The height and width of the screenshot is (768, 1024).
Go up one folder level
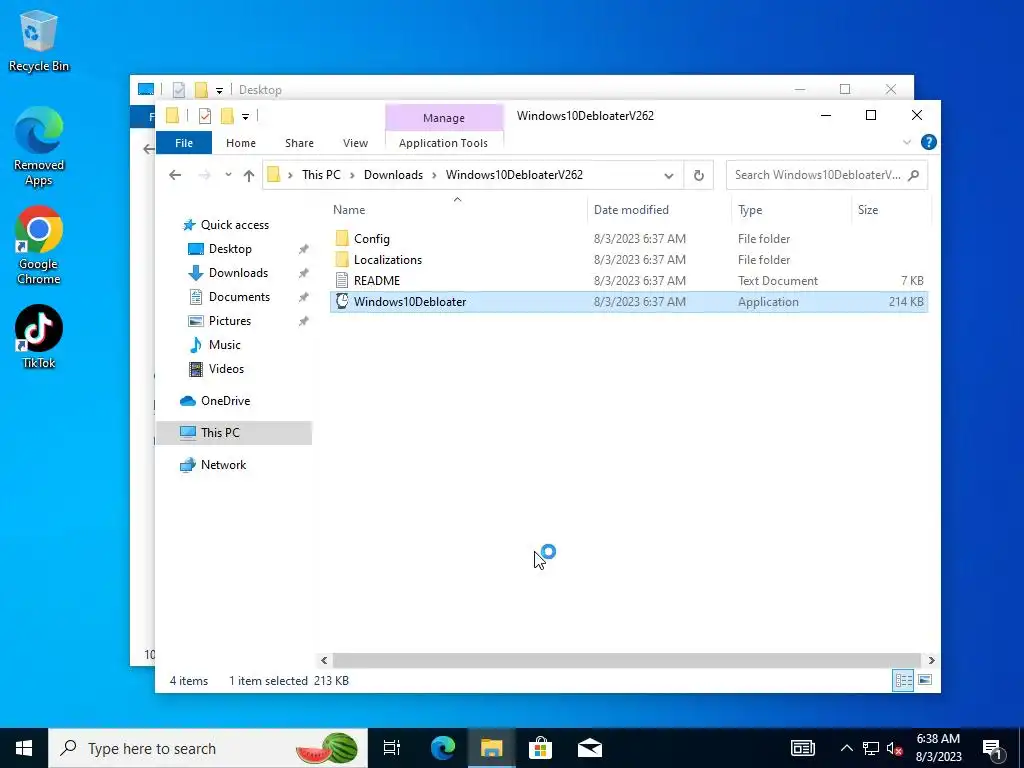(x=248, y=175)
